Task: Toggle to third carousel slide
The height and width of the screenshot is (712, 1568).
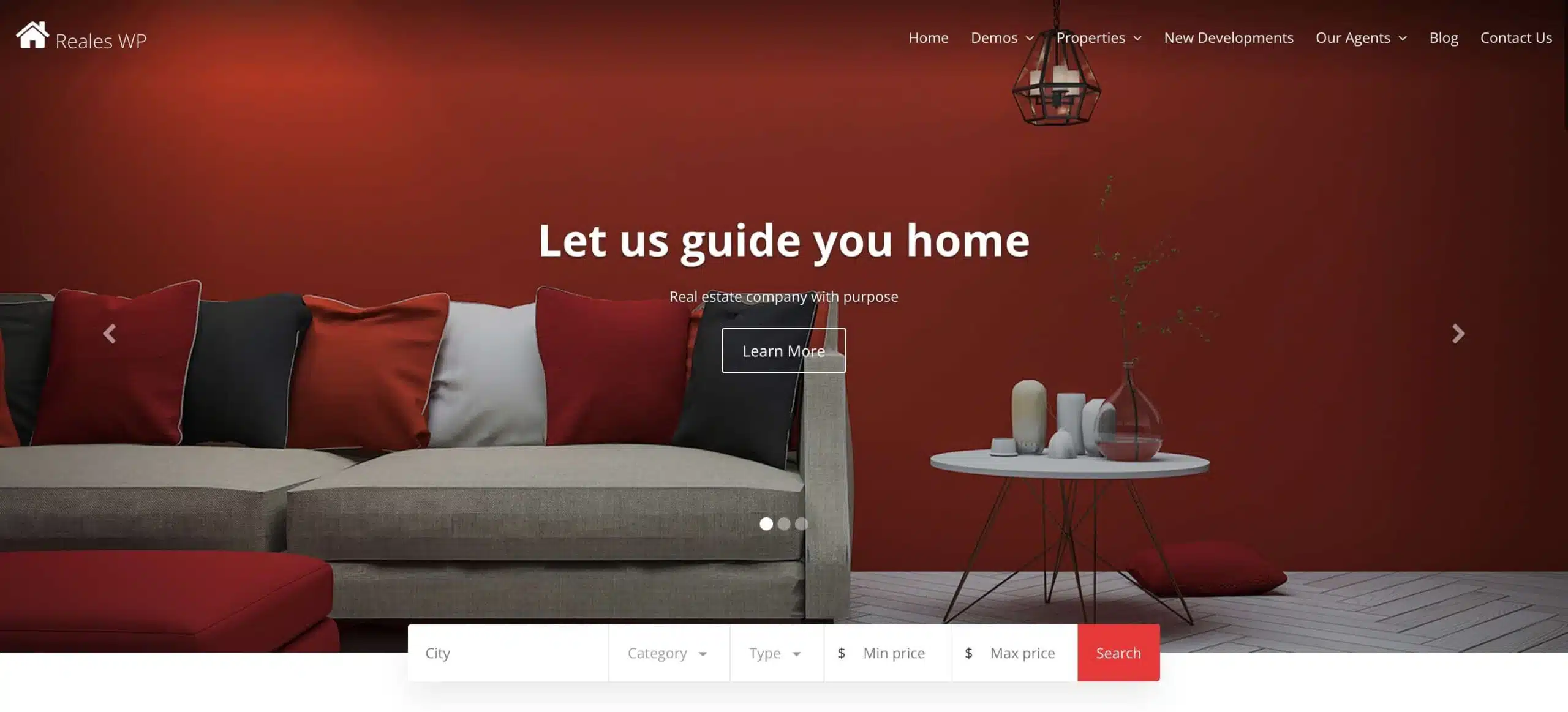Action: (801, 523)
